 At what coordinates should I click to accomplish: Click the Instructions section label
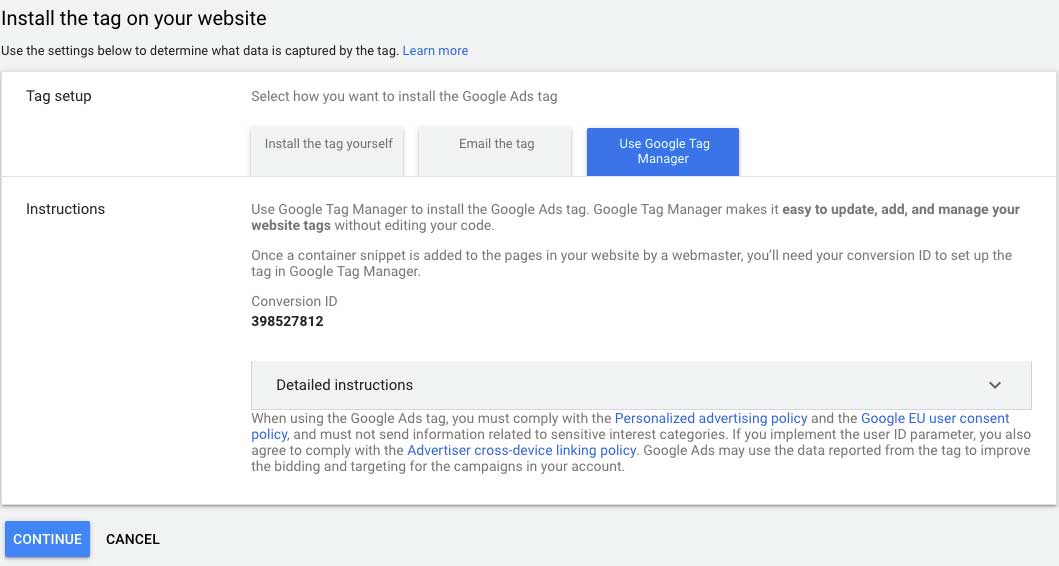(x=66, y=209)
